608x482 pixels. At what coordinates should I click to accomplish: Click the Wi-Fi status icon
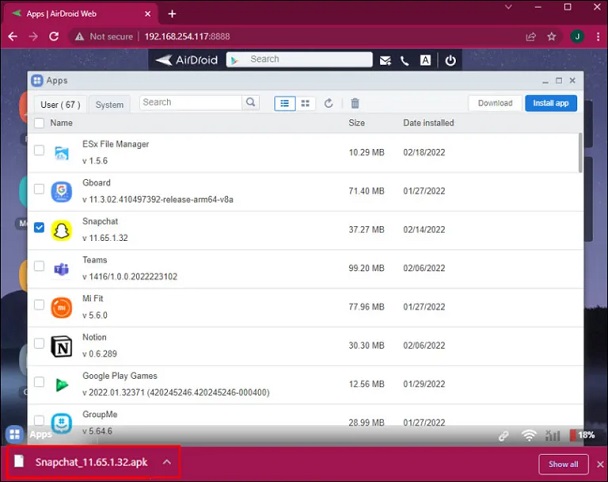pos(529,435)
